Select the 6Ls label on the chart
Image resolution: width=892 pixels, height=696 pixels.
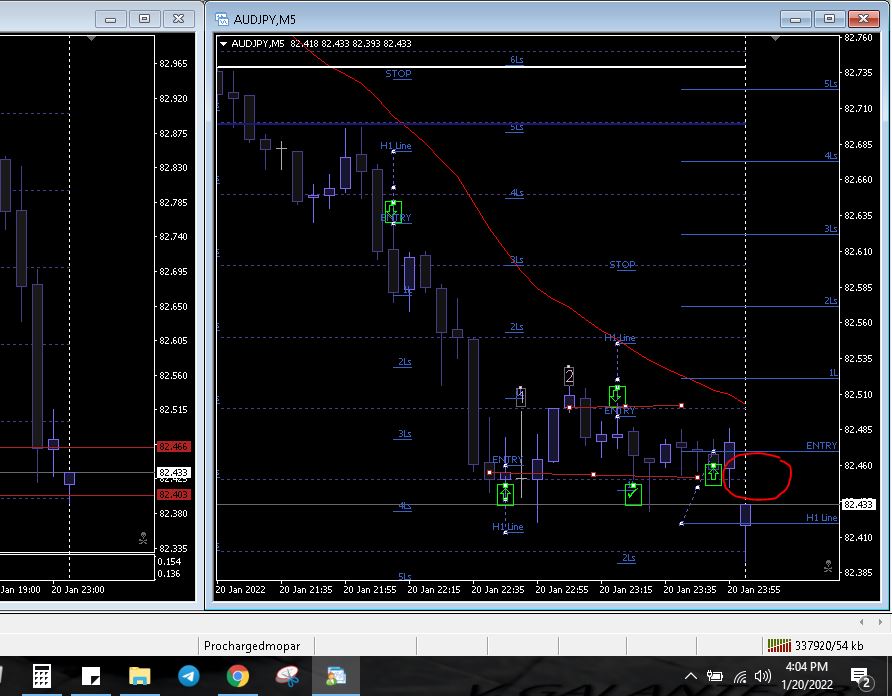(517, 60)
